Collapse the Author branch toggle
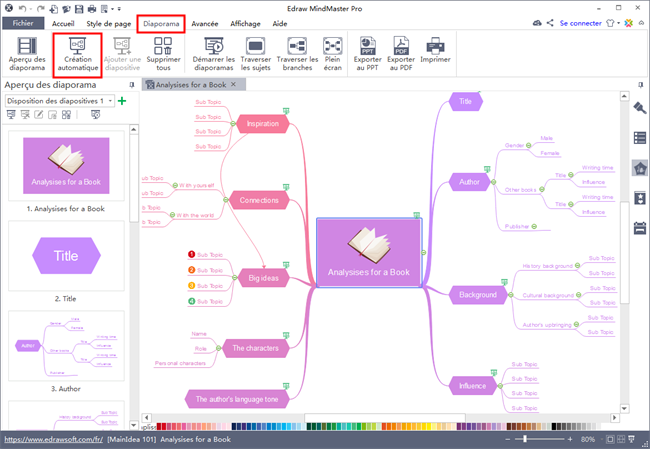The image size is (650, 449). tap(493, 182)
